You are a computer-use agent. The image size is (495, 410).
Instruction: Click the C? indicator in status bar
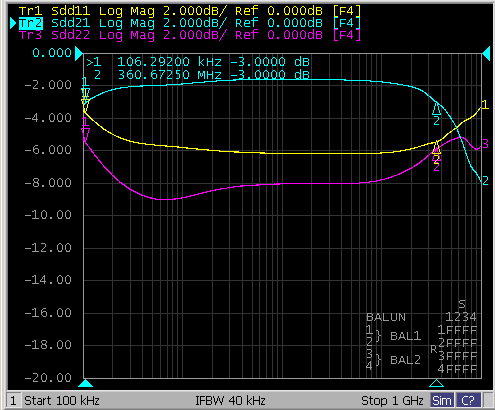[468, 400]
